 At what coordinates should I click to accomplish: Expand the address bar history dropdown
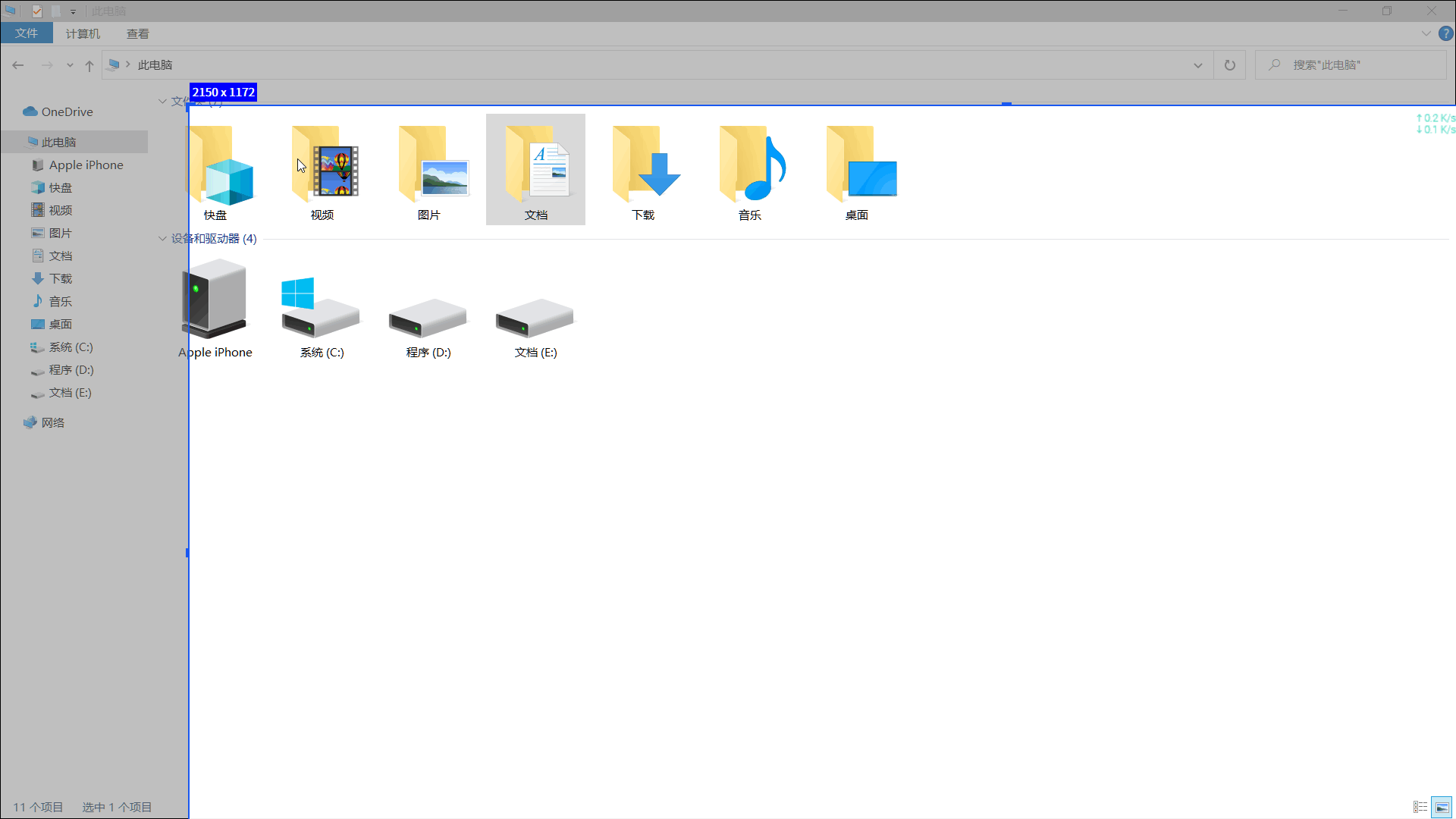(1198, 65)
